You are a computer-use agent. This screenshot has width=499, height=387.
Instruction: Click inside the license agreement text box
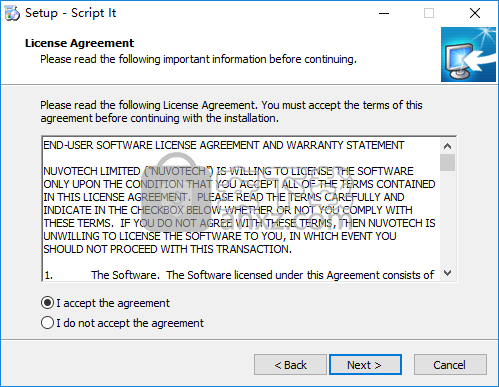(241, 209)
